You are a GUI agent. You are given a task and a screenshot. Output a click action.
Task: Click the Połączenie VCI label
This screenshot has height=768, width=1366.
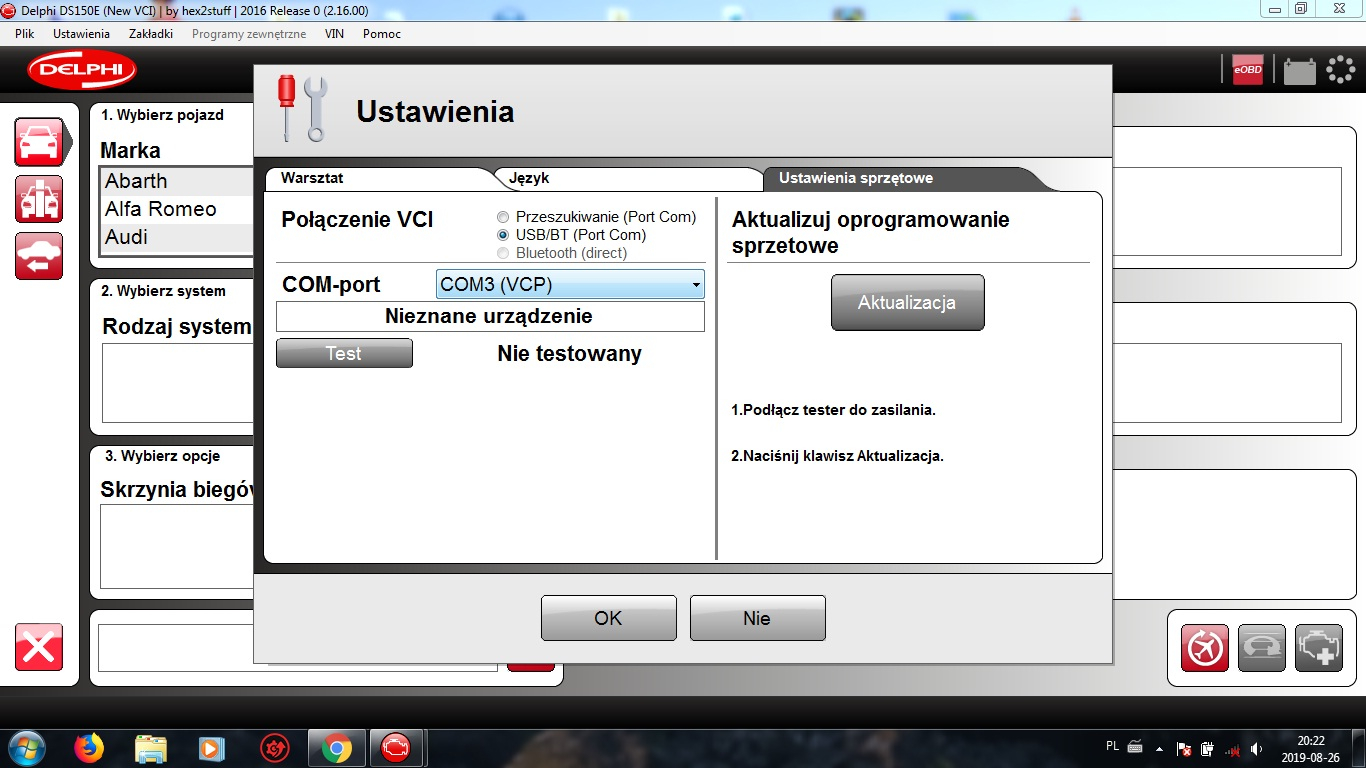tap(358, 220)
